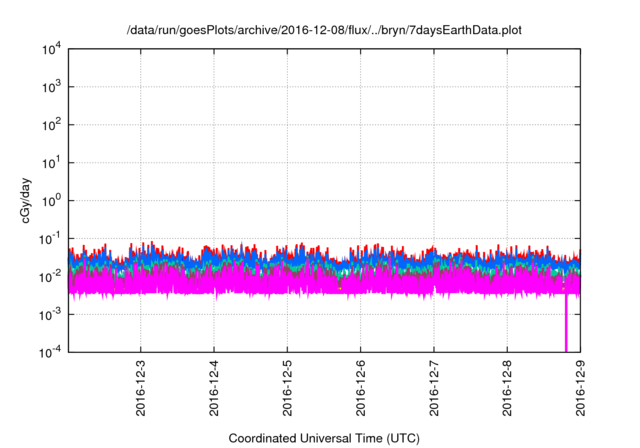The width and height of the screenshot is (640, 448).
Task: Click the 10^2 y-axis tick label
Action: (48, 125)
